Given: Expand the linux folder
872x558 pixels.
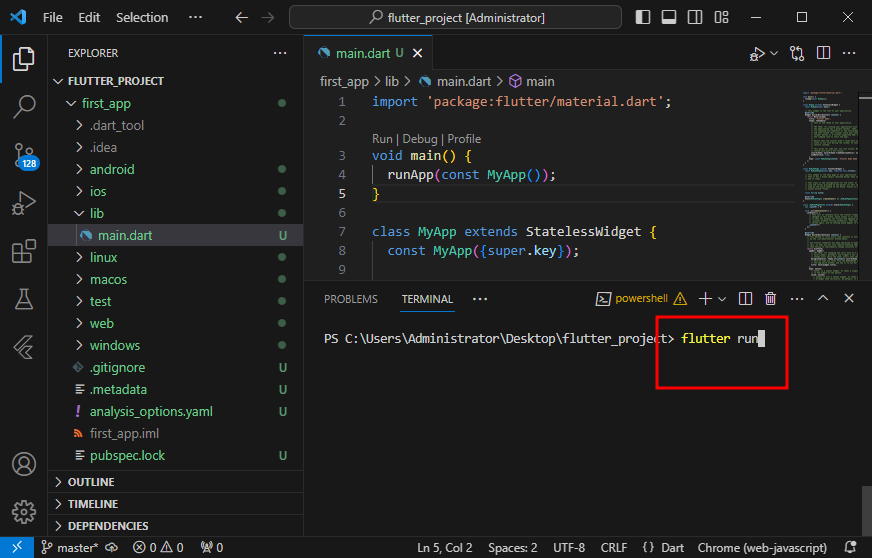Looking at the screenshot, I should click(175, 258).
